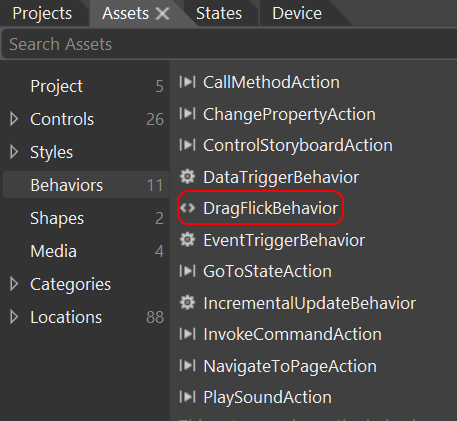
Task: Click into the Search Assets field
Action: click(229, 44)
